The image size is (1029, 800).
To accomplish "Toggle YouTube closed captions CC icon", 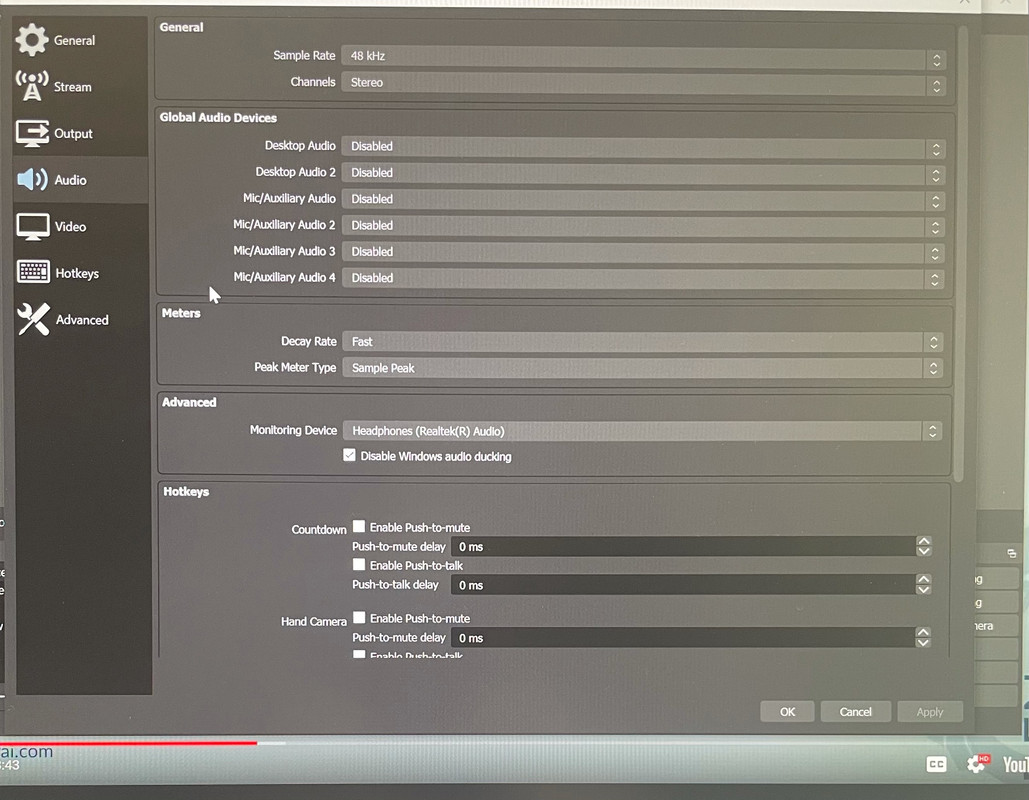I will (x=936, y=765).
